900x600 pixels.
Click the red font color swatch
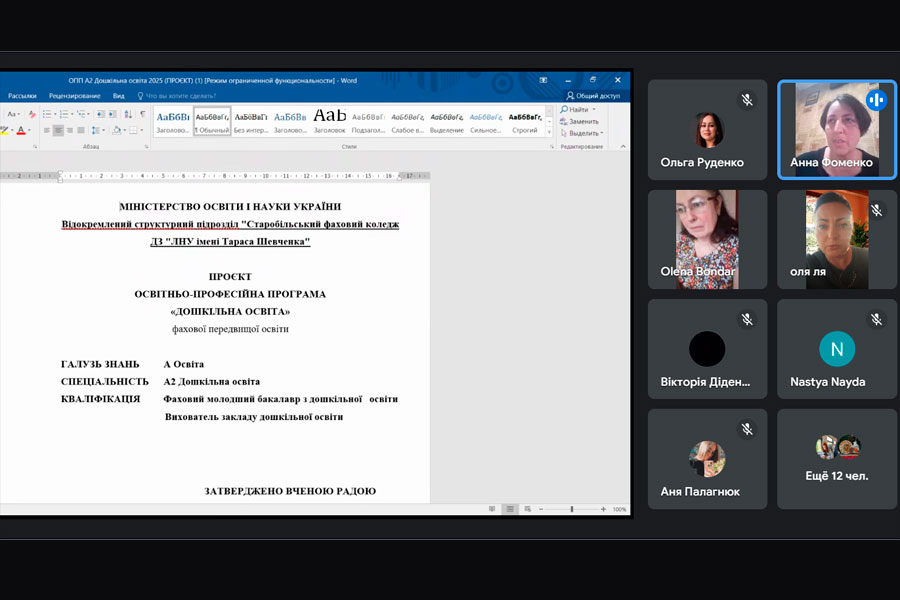point(20,130)
